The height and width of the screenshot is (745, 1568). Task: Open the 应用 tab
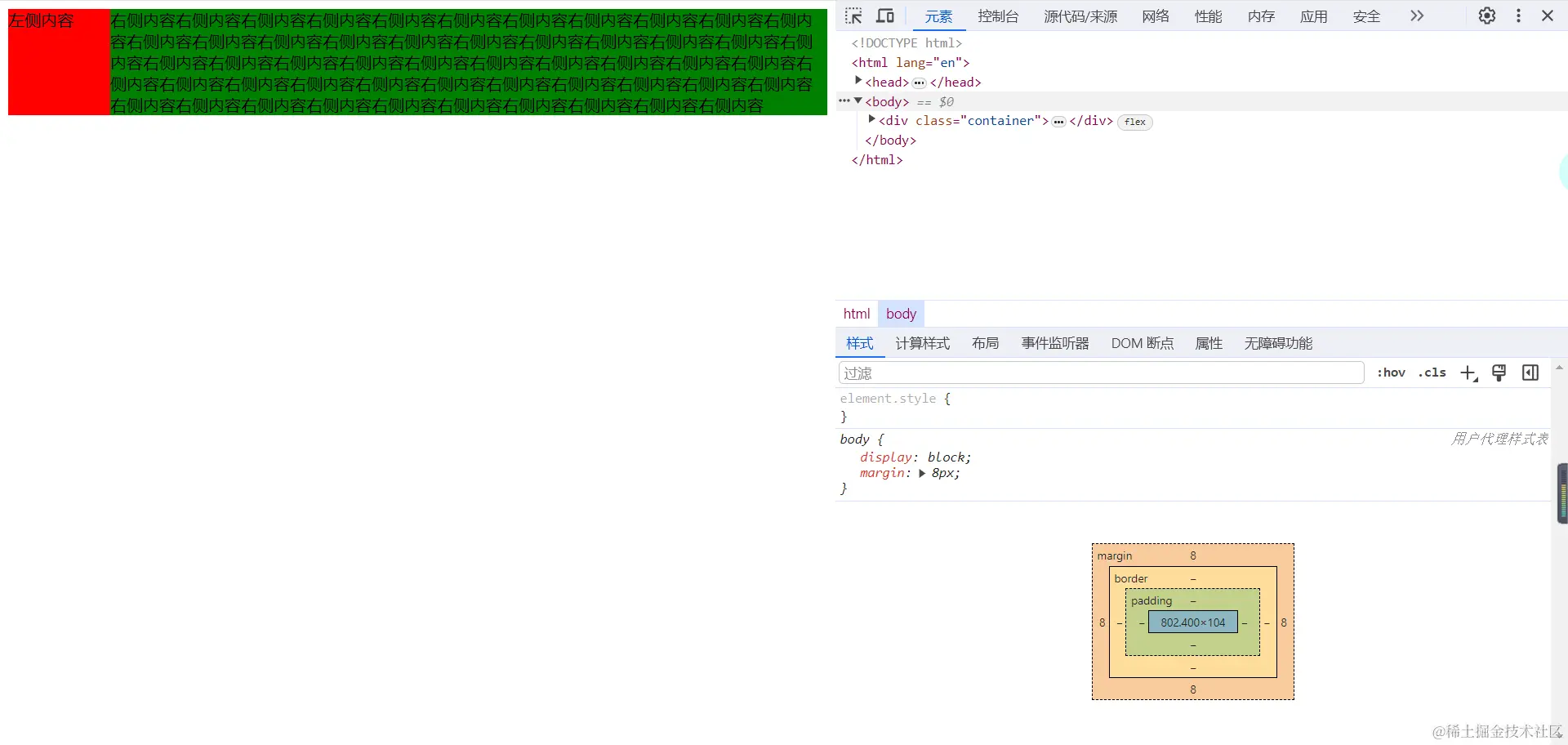tap(1314, 16)
